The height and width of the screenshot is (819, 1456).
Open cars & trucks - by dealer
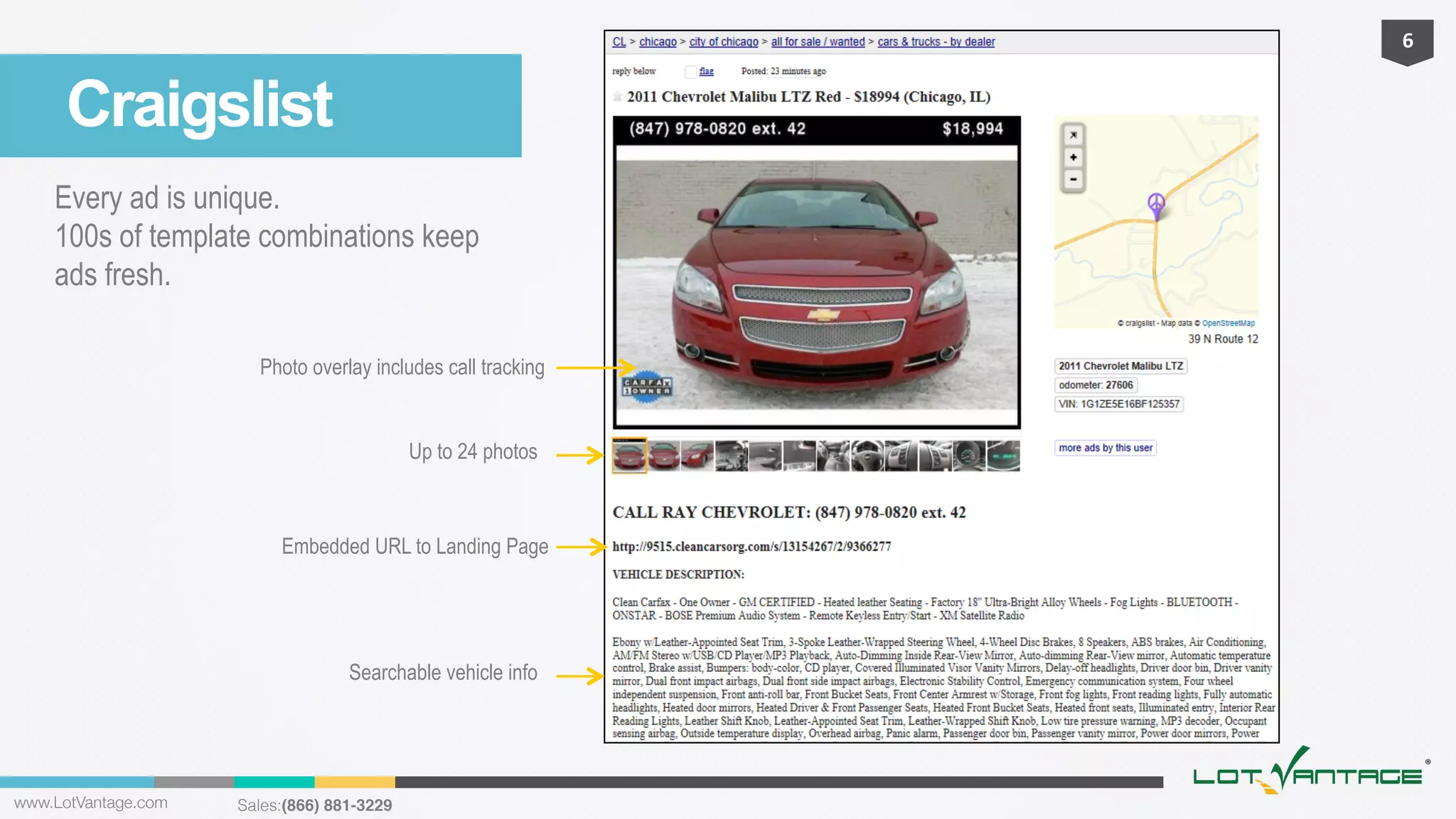click(x=936, y=42)
